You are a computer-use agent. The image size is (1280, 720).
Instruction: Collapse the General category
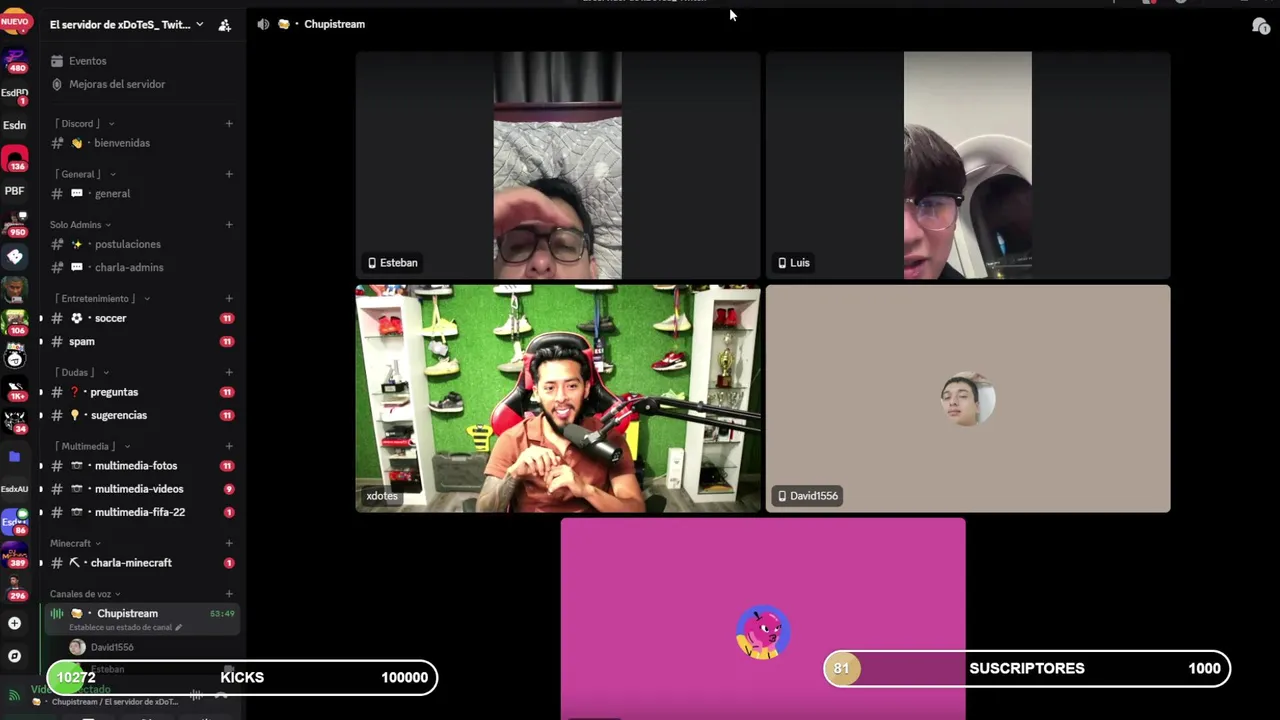[x=84, y=174]
